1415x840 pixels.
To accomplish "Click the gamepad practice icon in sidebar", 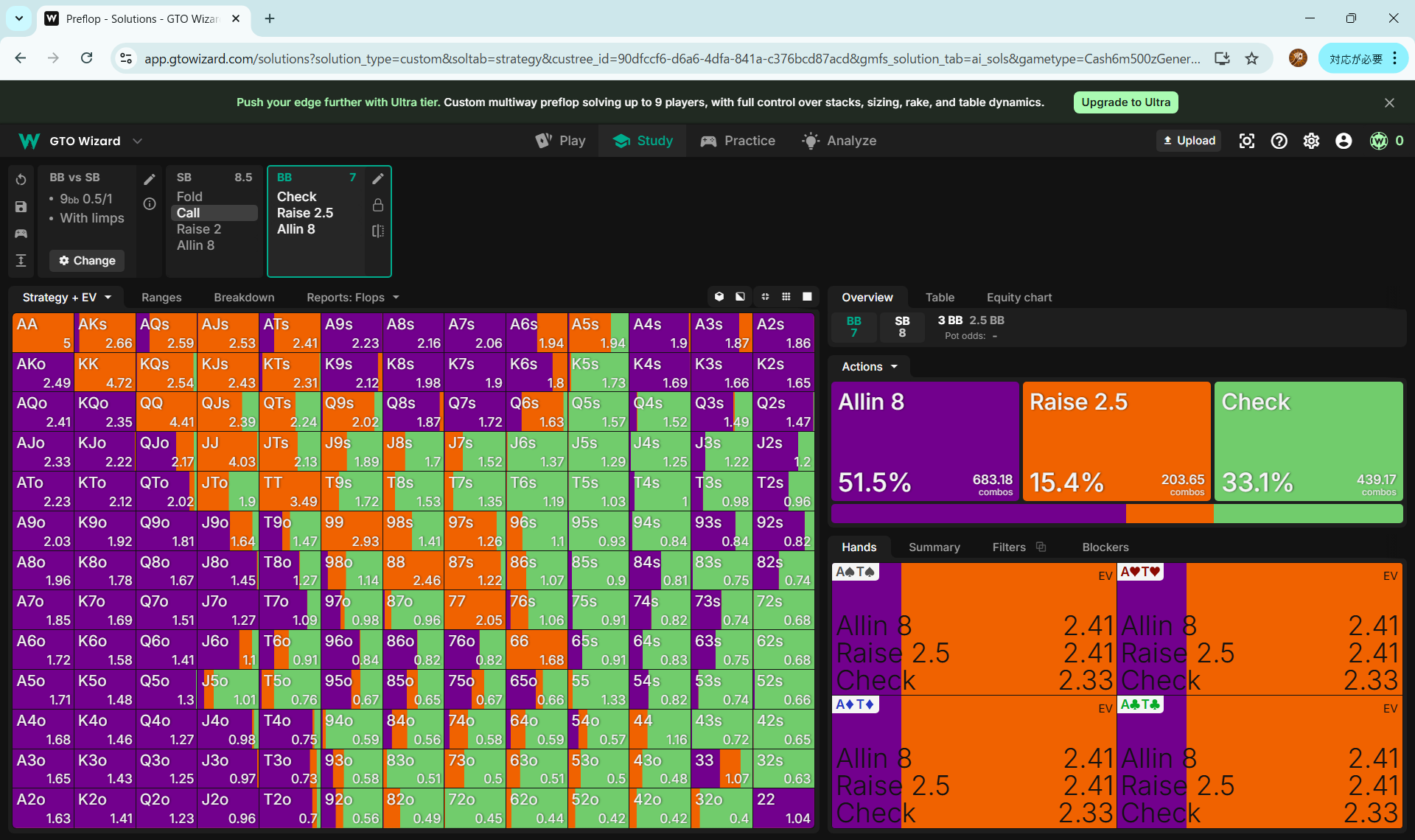I will pyautogui.click(x=21, y=234).
